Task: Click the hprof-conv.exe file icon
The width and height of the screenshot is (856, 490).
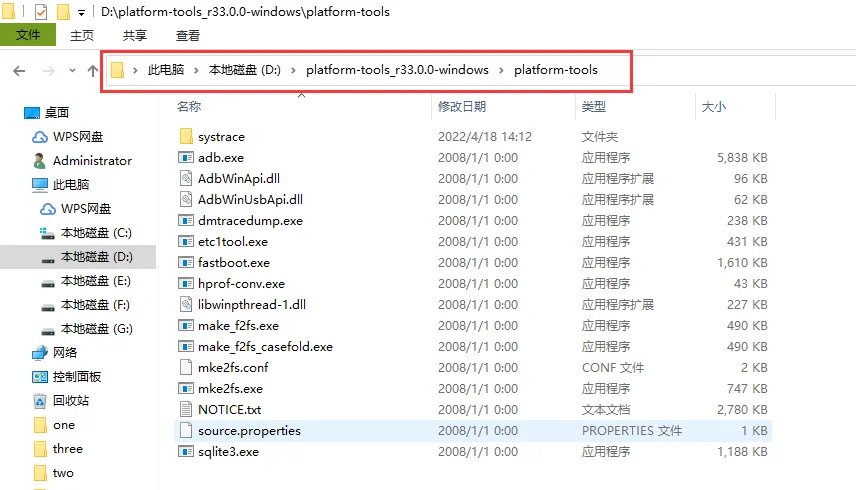Action: point(186,284)
